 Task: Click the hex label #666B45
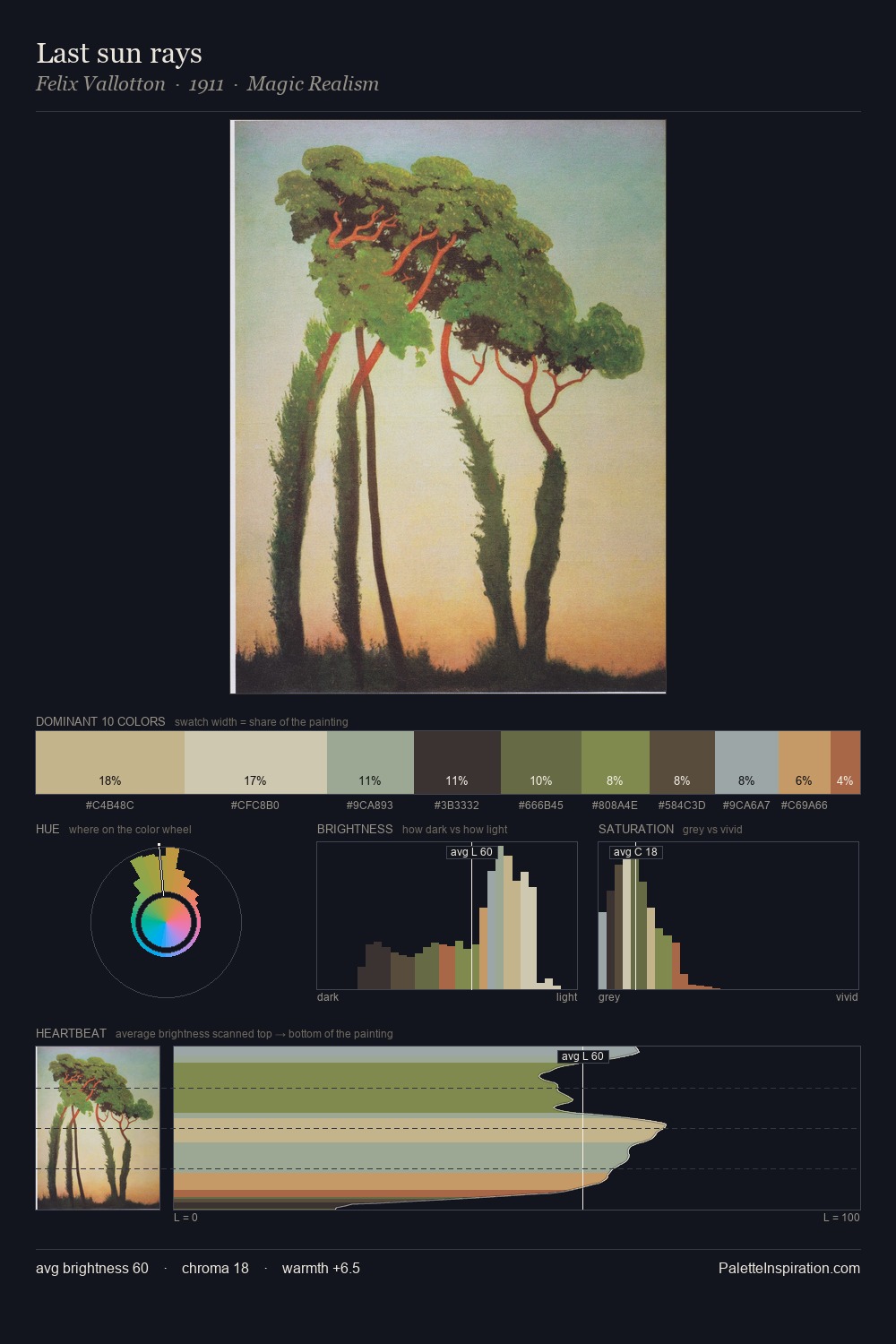pyautogui.click(x=541, y=806)
